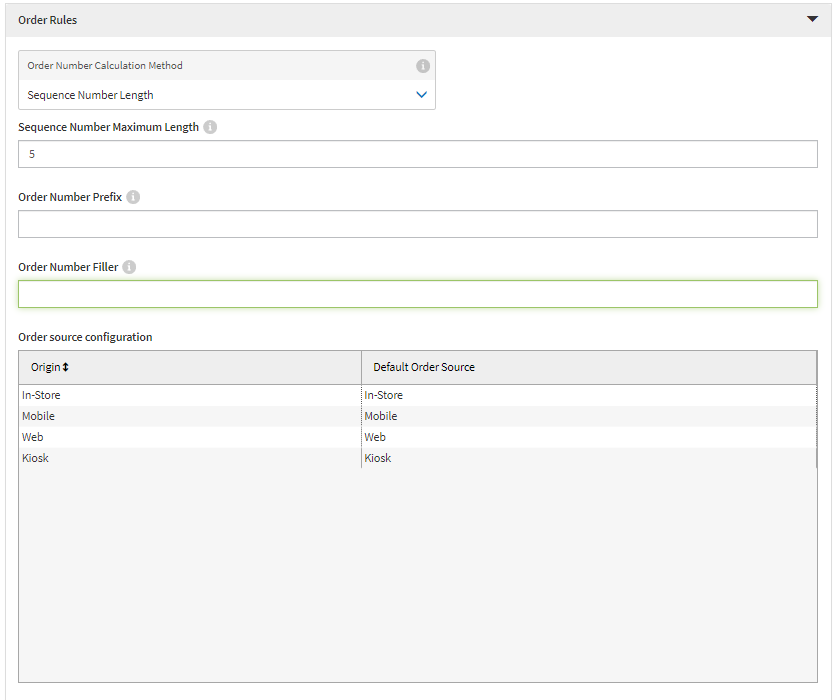Image resolution: width=834 pixels, height=700 pixels.
Task: Click into the Order Number Prefix input
Action: (x=417, y=224)
